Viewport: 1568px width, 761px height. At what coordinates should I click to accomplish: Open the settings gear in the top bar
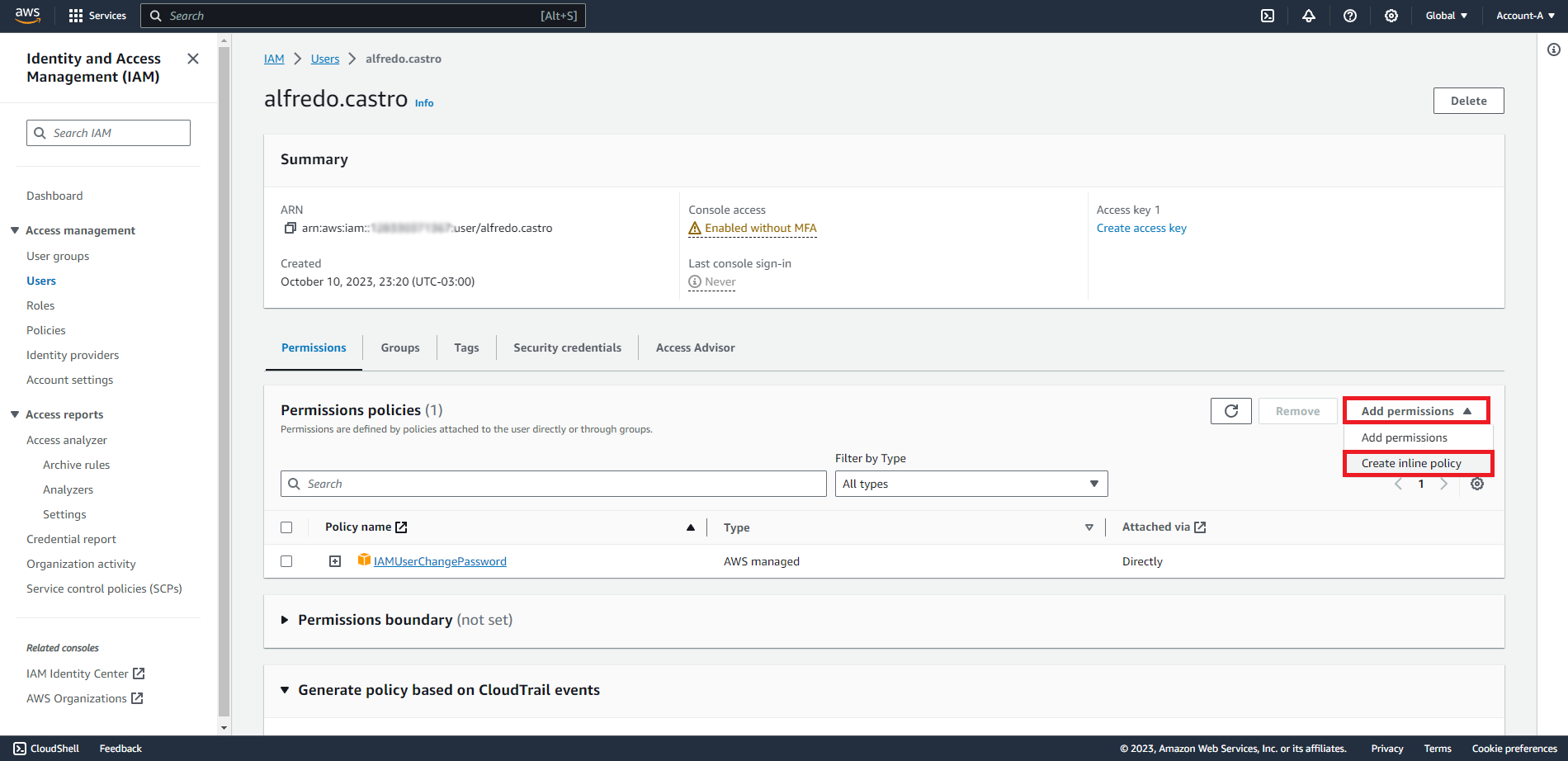[x=1391, y=16]
